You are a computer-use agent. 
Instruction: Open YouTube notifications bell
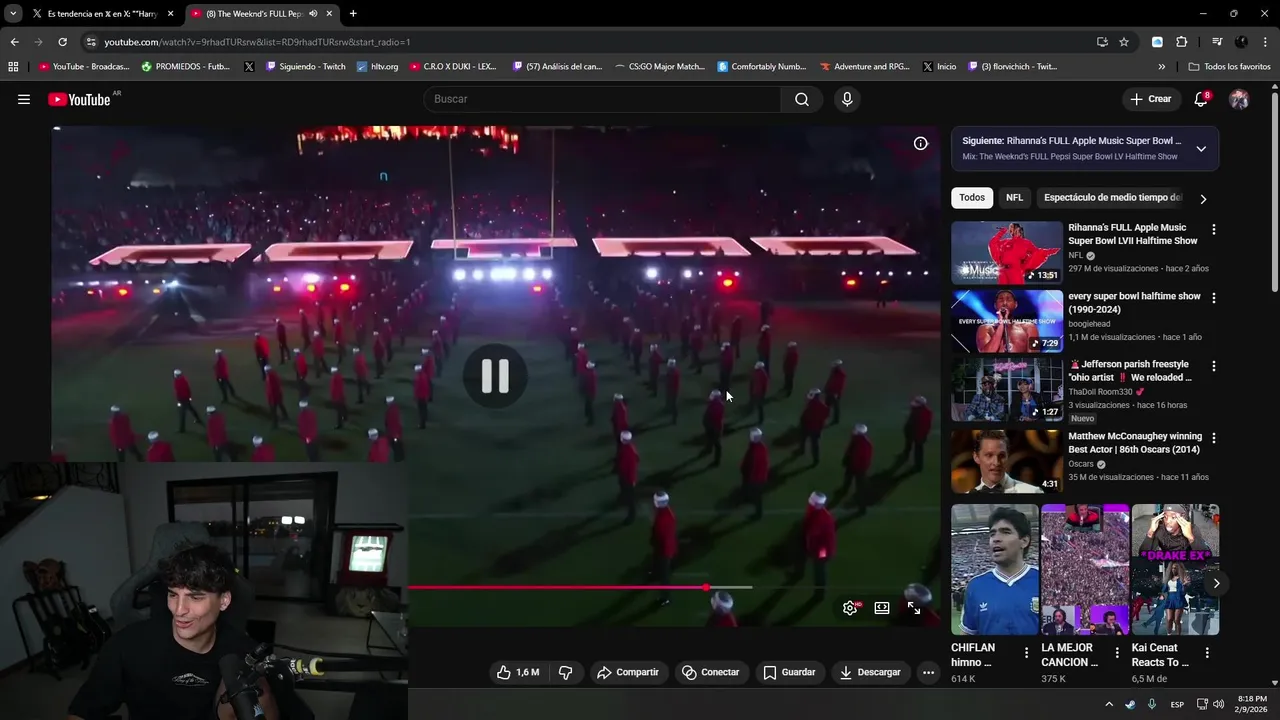(1201, 99)
